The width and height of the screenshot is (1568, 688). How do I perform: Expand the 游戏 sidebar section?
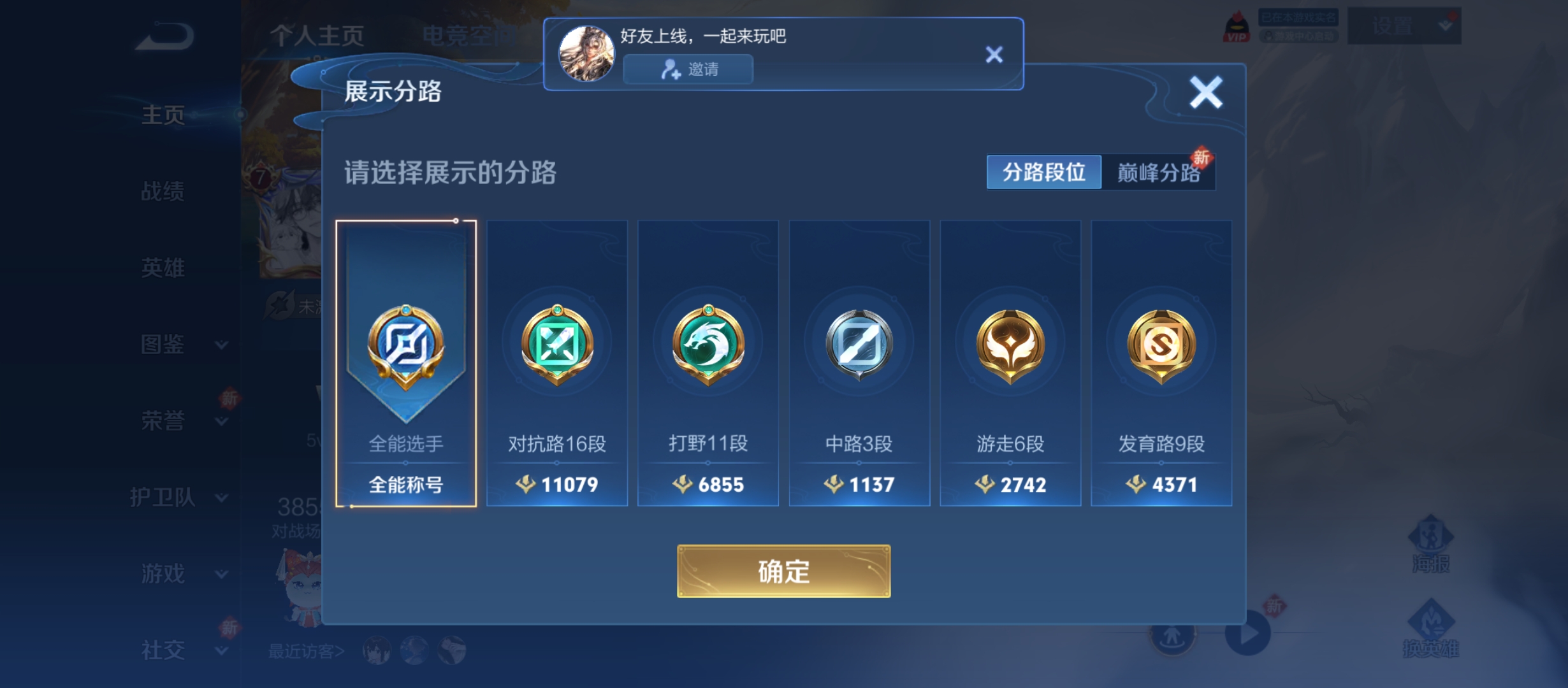coord(221,574)
